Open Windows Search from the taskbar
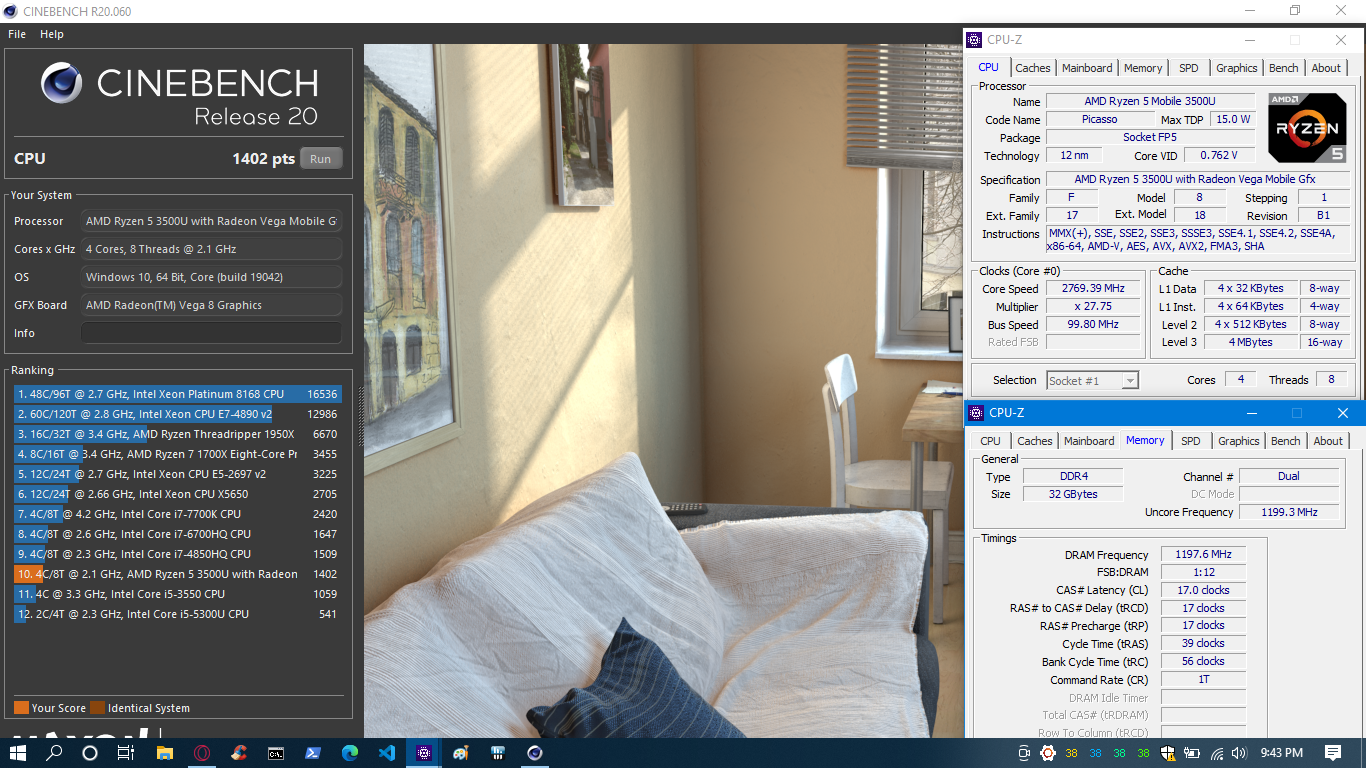This screenshot has height=768, width=1366. [x=54, y=753]
